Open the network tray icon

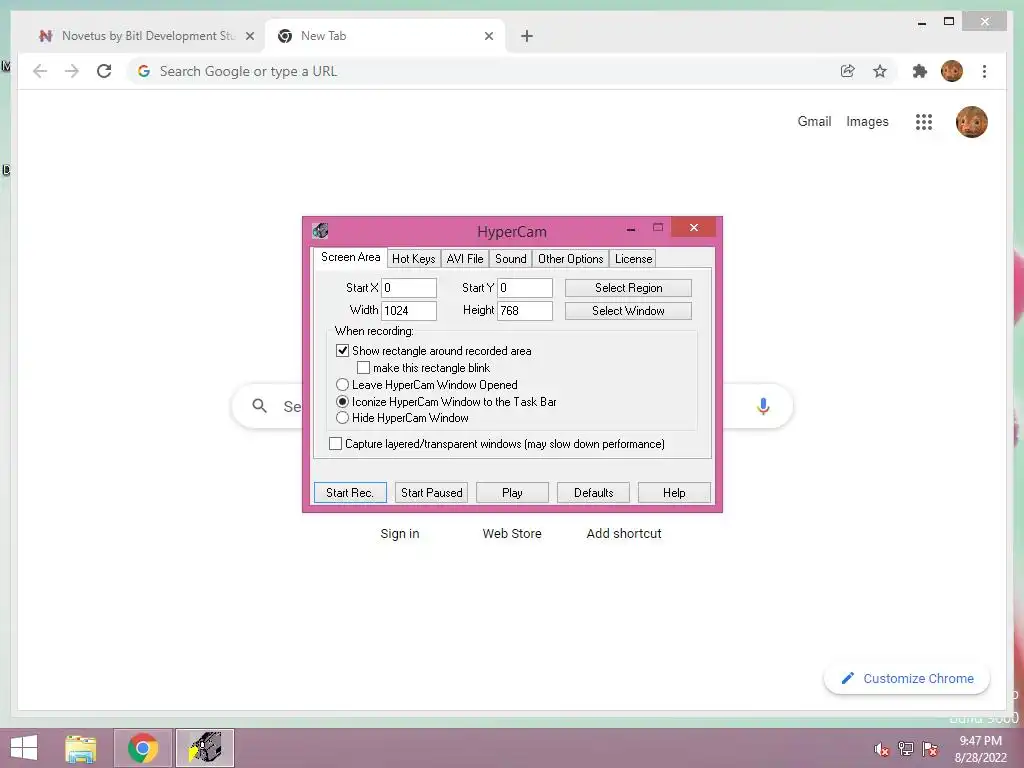tap(906, 749)
